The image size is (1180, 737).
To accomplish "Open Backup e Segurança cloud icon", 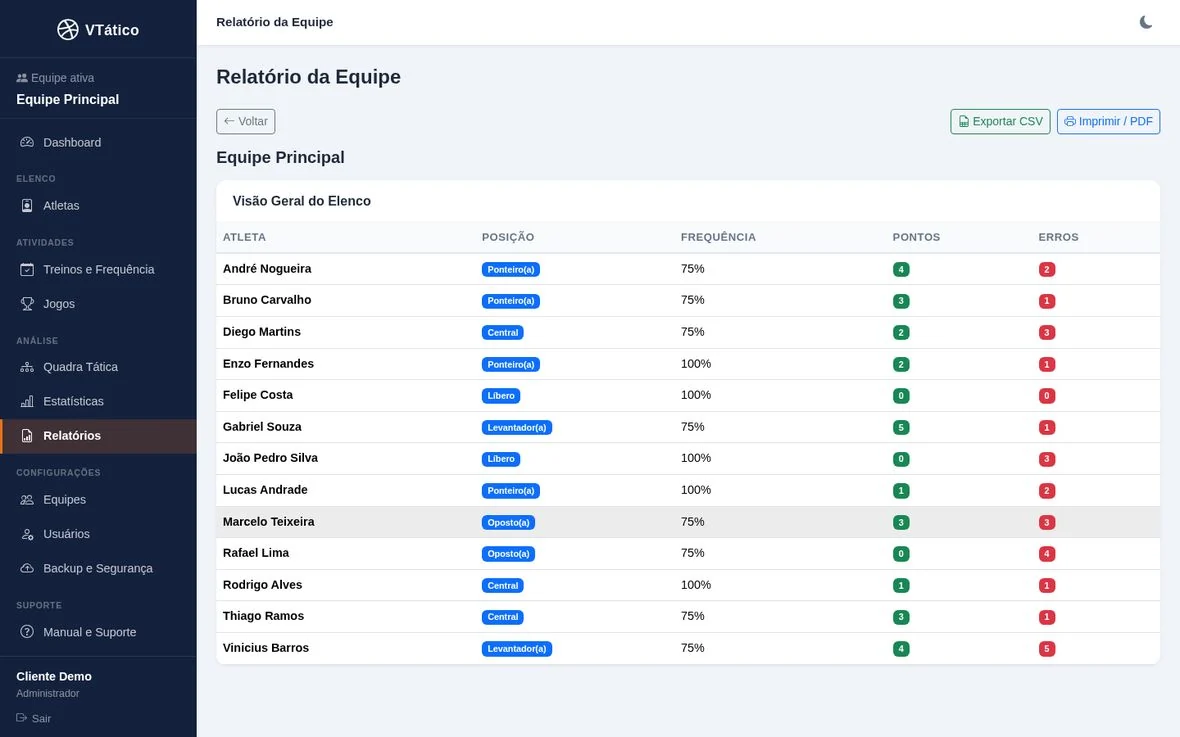I will pos(27,568).
